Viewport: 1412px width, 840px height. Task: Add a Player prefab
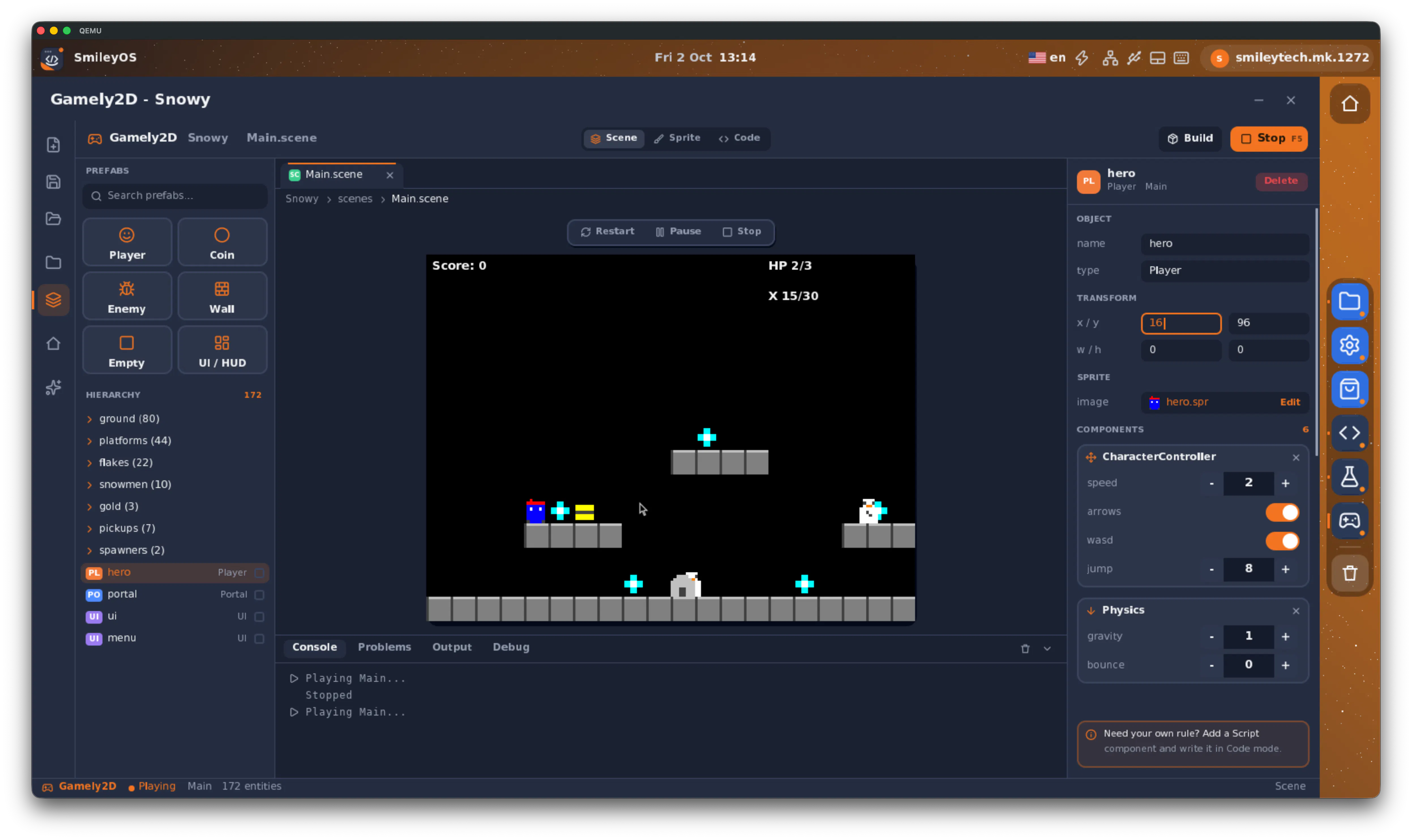pos(127,243)
